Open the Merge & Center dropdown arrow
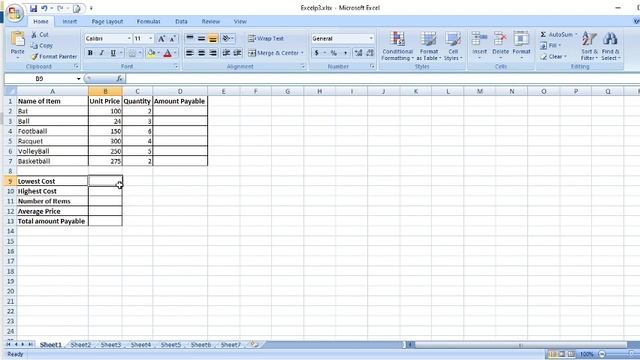The image size is (640, 360). click(302, 53)
